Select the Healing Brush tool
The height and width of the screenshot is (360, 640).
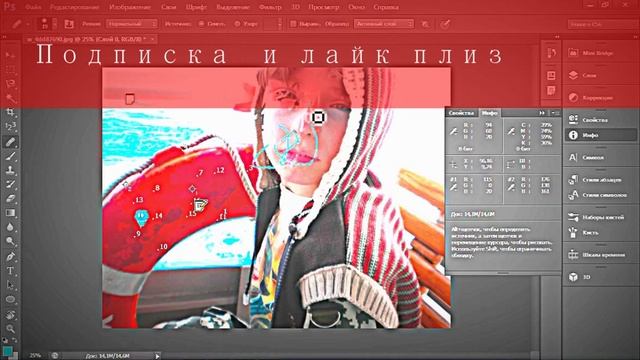[10, 142]
